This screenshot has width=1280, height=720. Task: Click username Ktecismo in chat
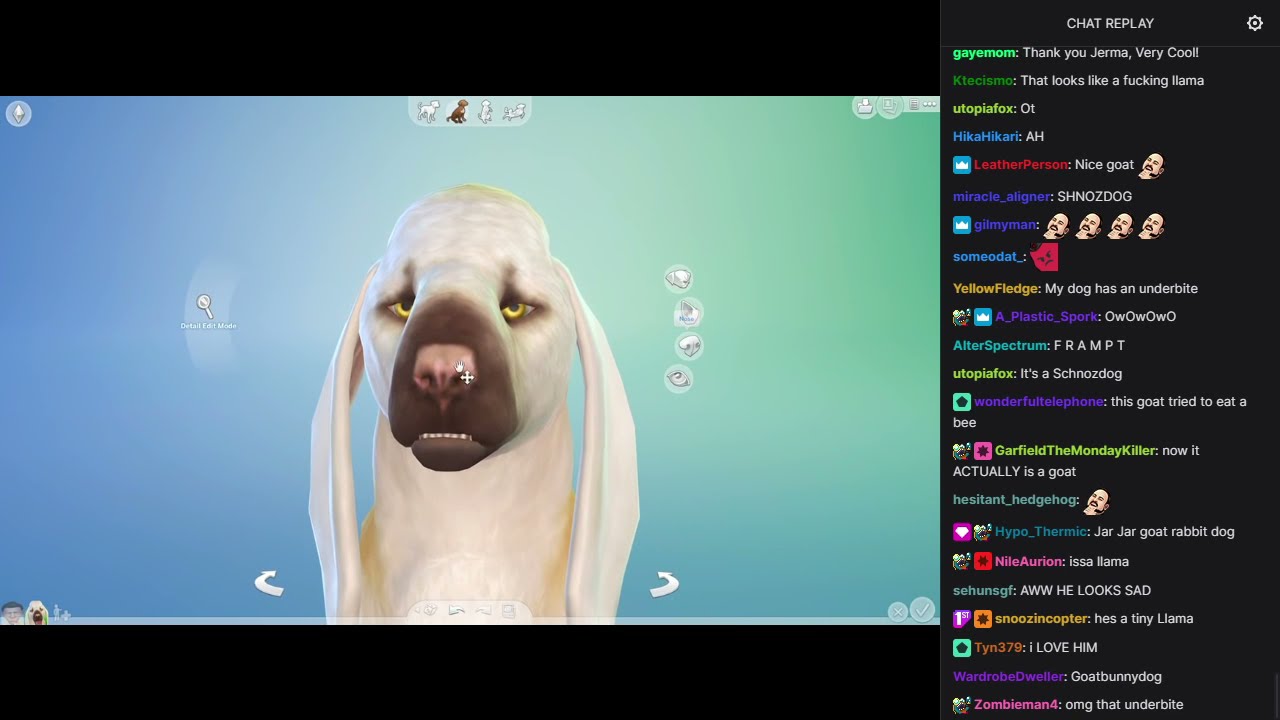coord(984,80)
